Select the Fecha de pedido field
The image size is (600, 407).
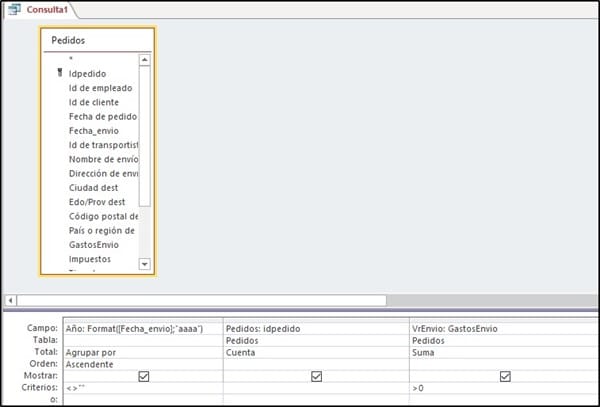tap(103, 117)
